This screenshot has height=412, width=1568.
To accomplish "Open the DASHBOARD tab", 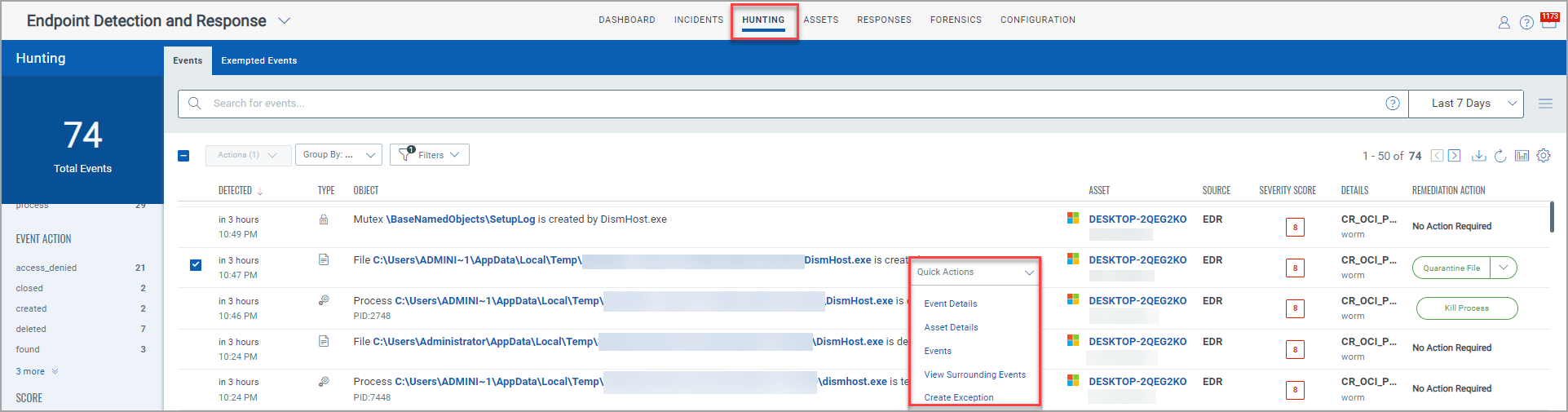I will [x=627, y=20].
